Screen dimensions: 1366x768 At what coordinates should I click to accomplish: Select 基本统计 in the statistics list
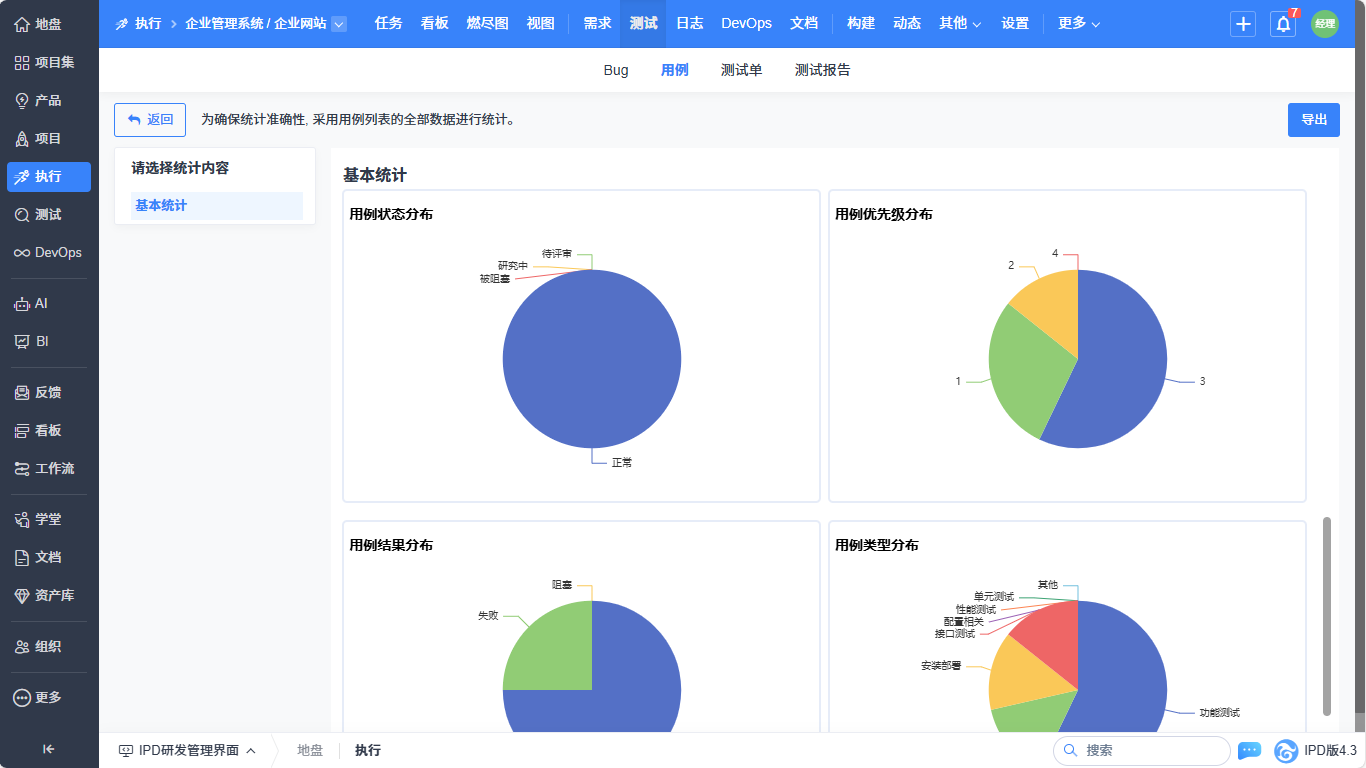pos(217,206)
